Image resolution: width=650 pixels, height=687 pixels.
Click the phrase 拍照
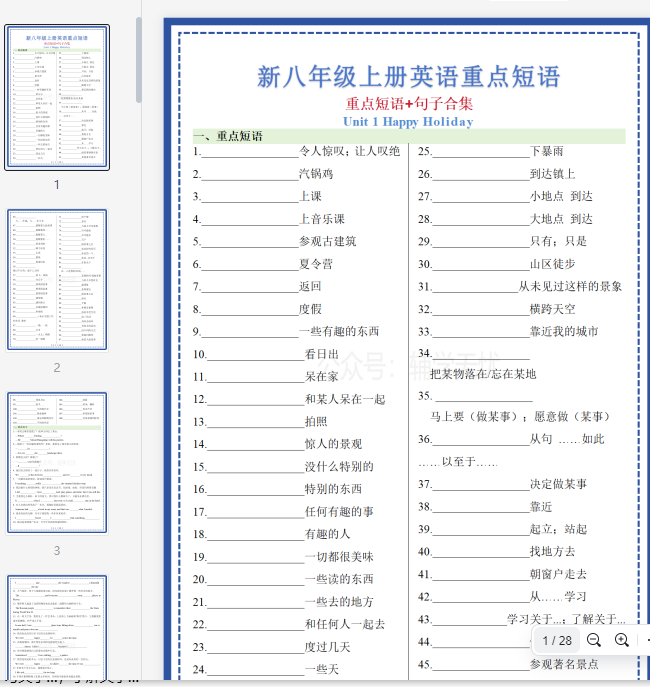click(x=316, y=422)
